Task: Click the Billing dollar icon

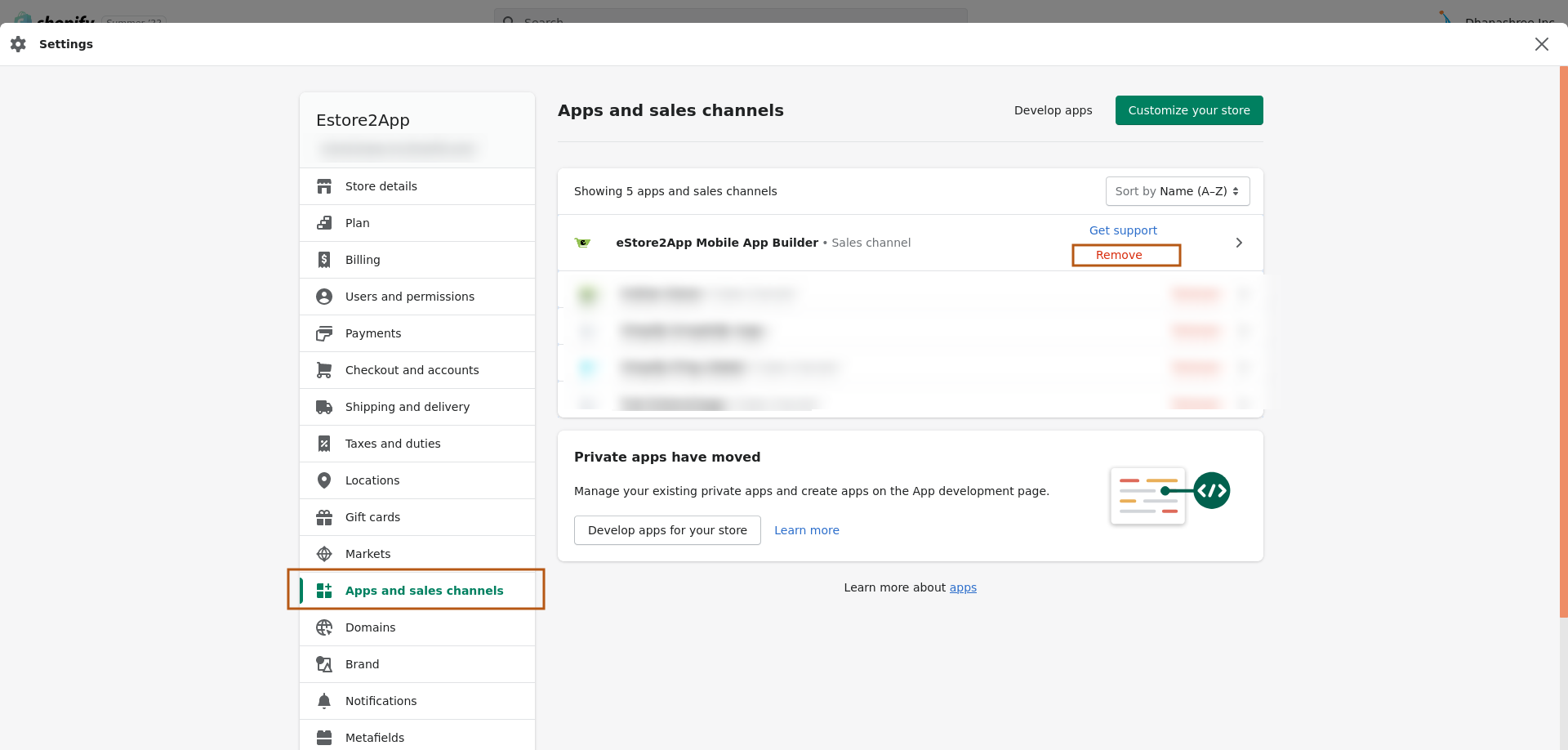Action: (324, 260)
